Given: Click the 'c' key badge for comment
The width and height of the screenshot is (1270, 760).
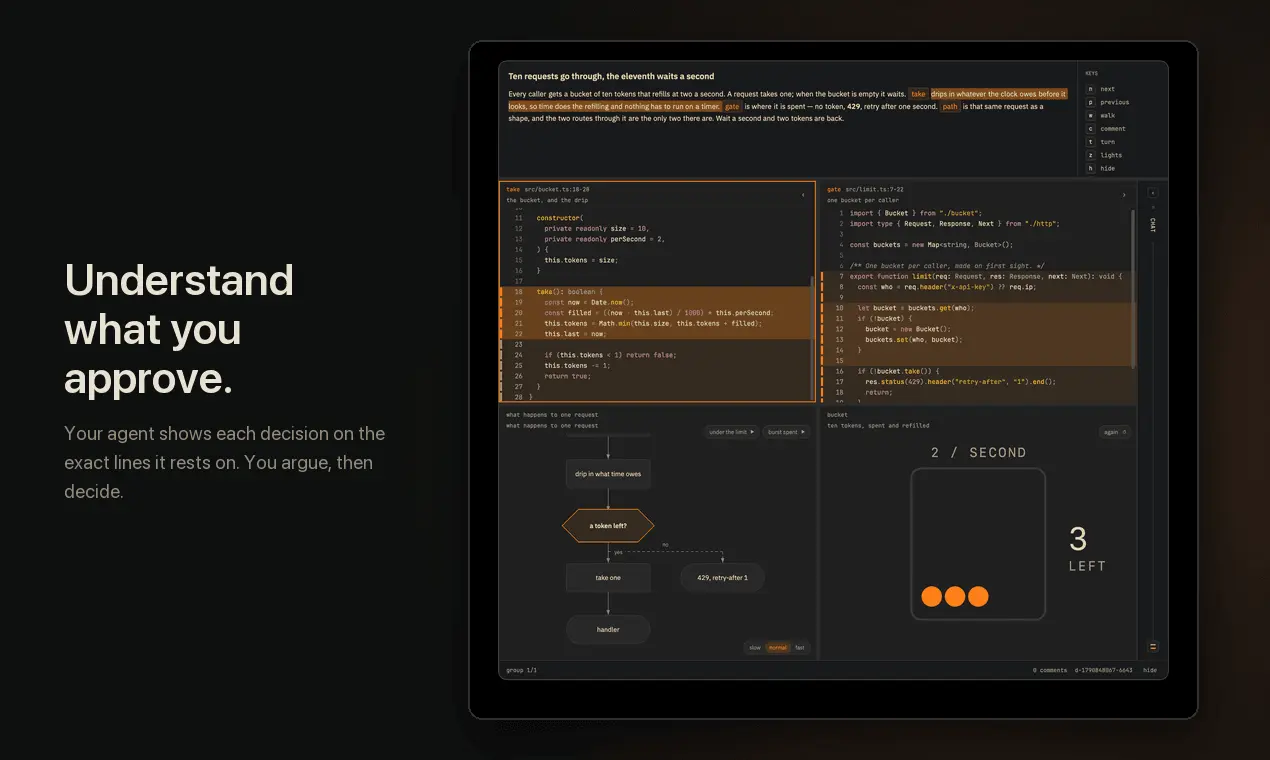Looking at the screenshot, I should pos(1091,129).
